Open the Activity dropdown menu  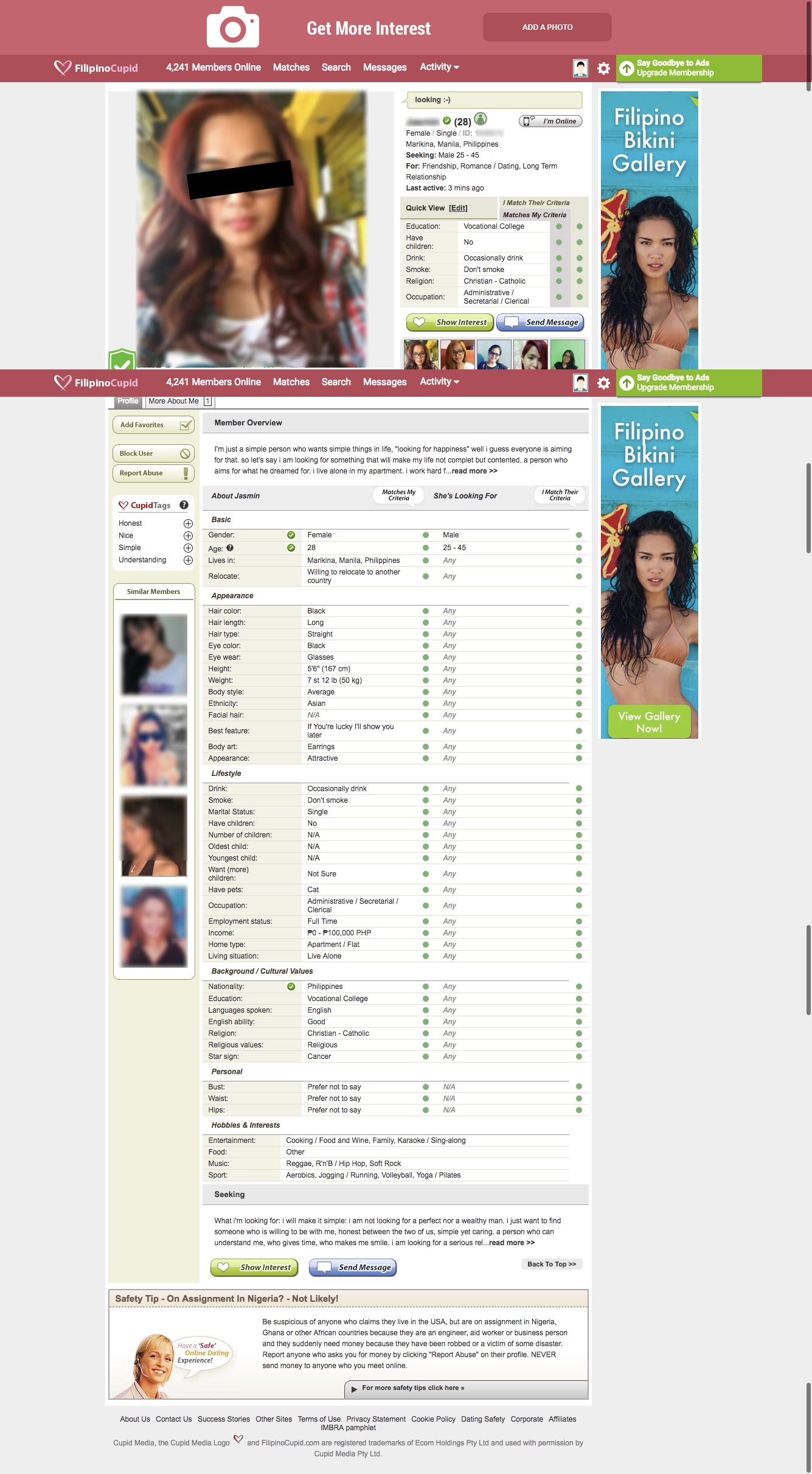point(439,67)
